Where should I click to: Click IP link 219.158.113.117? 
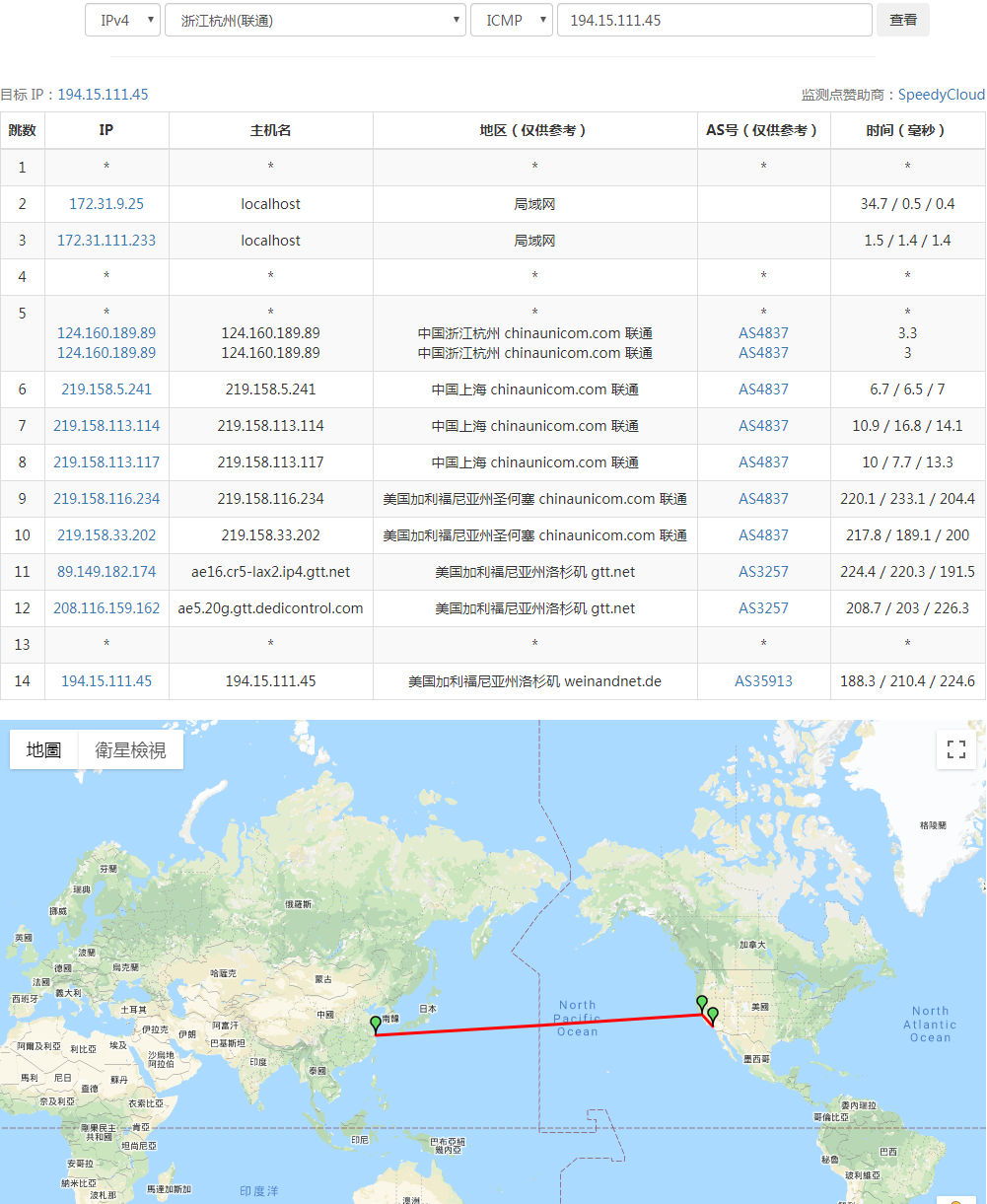tap(106, 462)
